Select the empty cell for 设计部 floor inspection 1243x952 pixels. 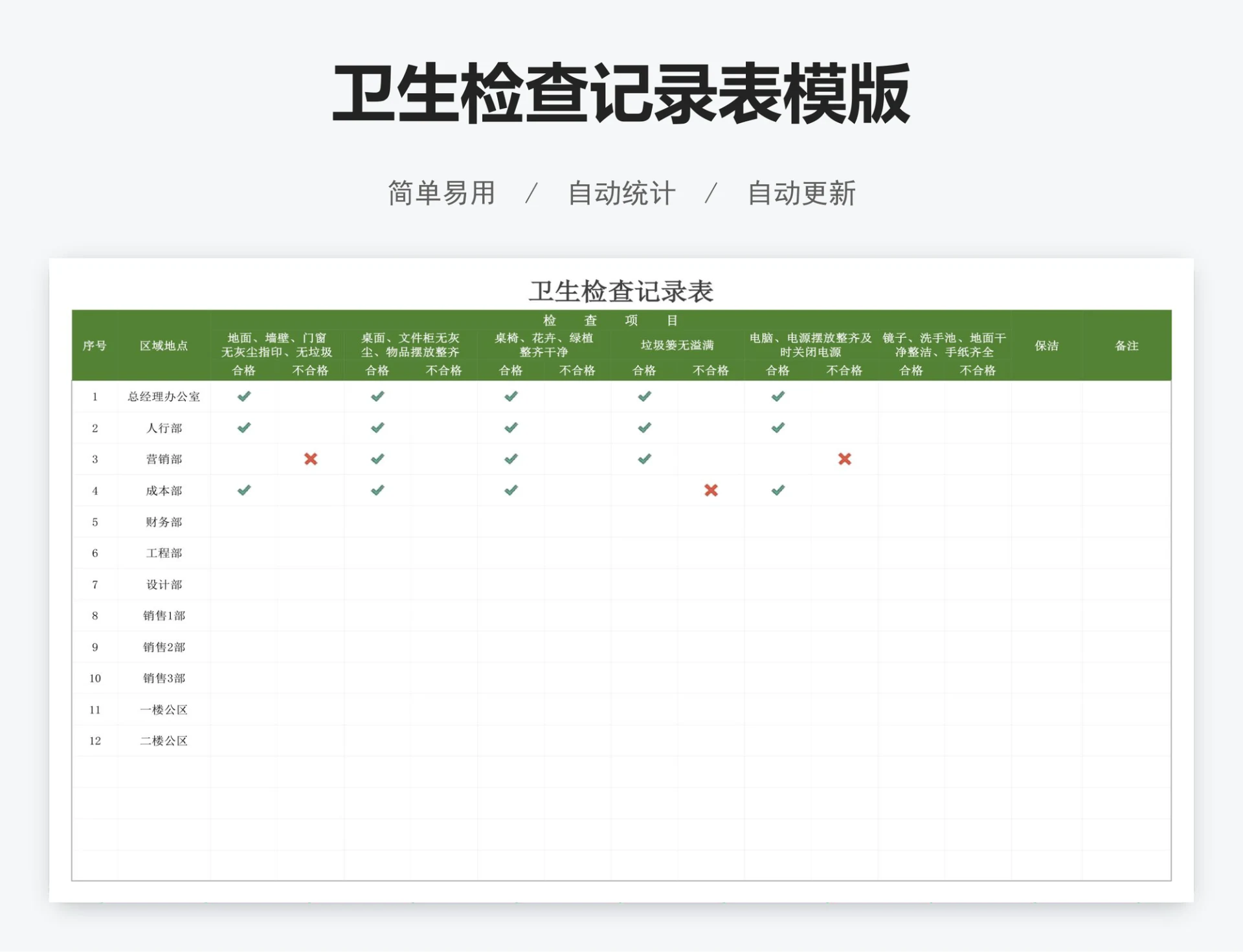245,584
